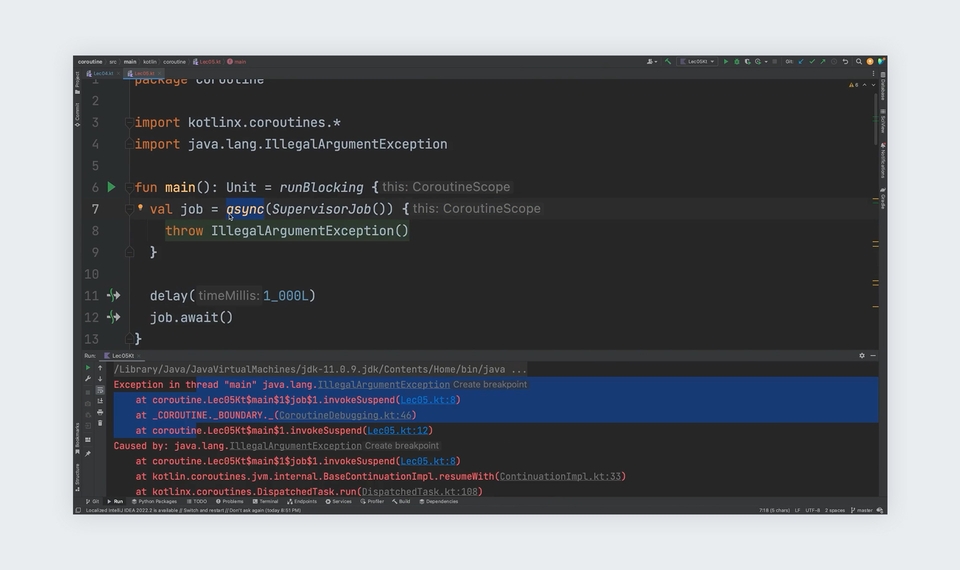Open the Git tool window tab
Screen dimensions: 960x570
point(92,501)
